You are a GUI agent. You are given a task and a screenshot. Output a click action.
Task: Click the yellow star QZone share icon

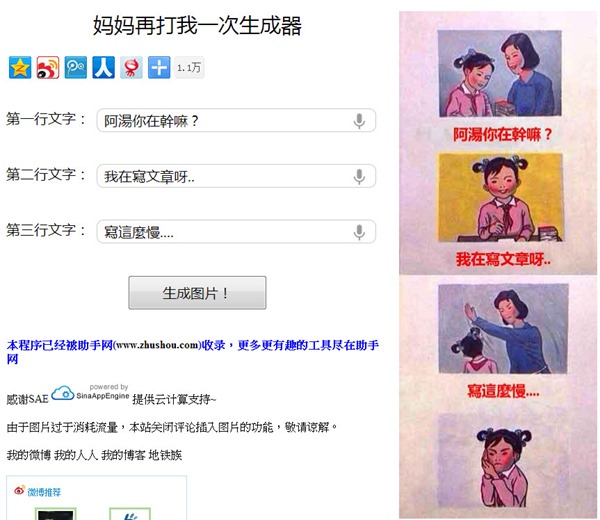[x=20, y=67]
